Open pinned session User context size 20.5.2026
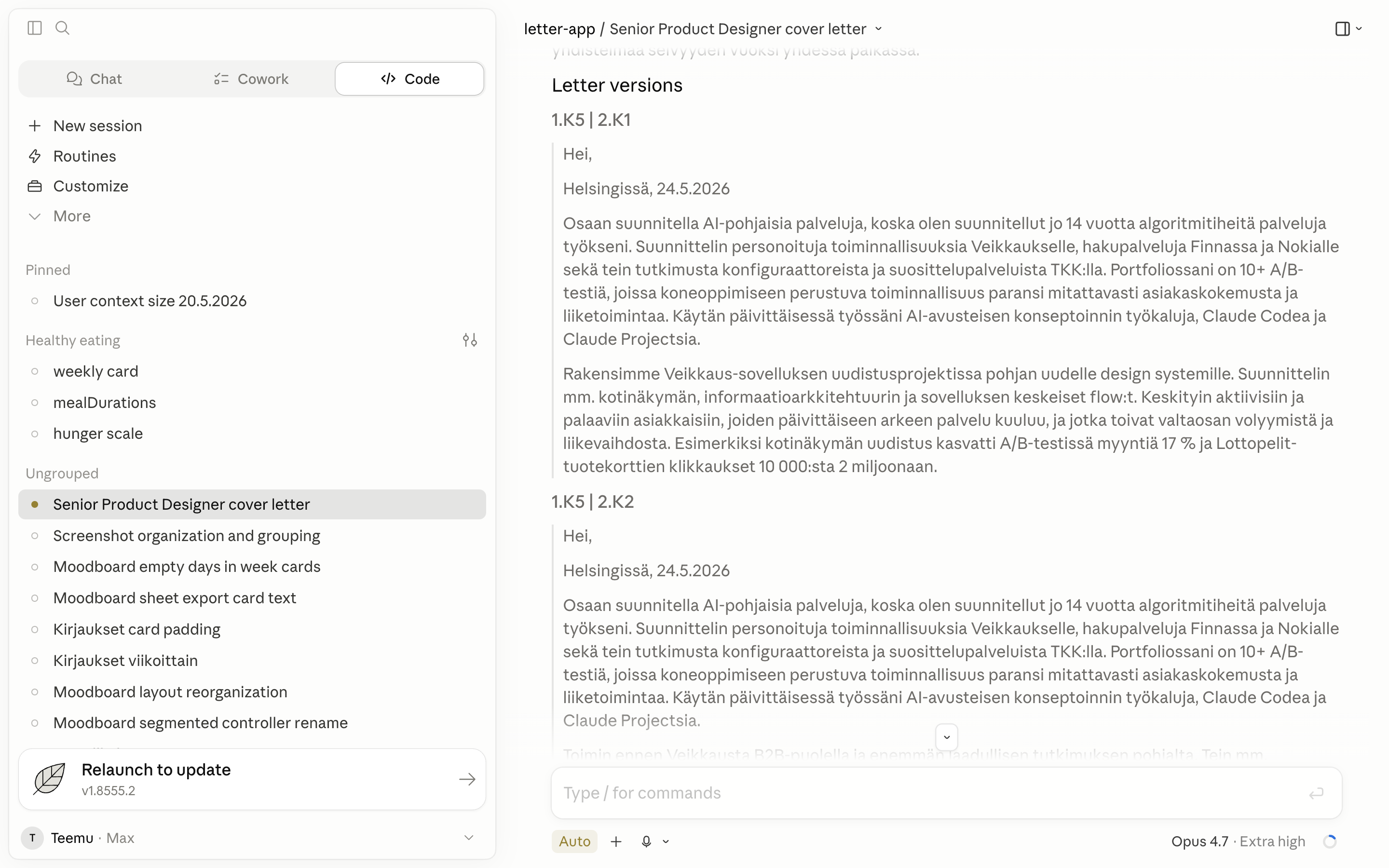Viewport: 1389px width, 868px height. click(252, 301)
